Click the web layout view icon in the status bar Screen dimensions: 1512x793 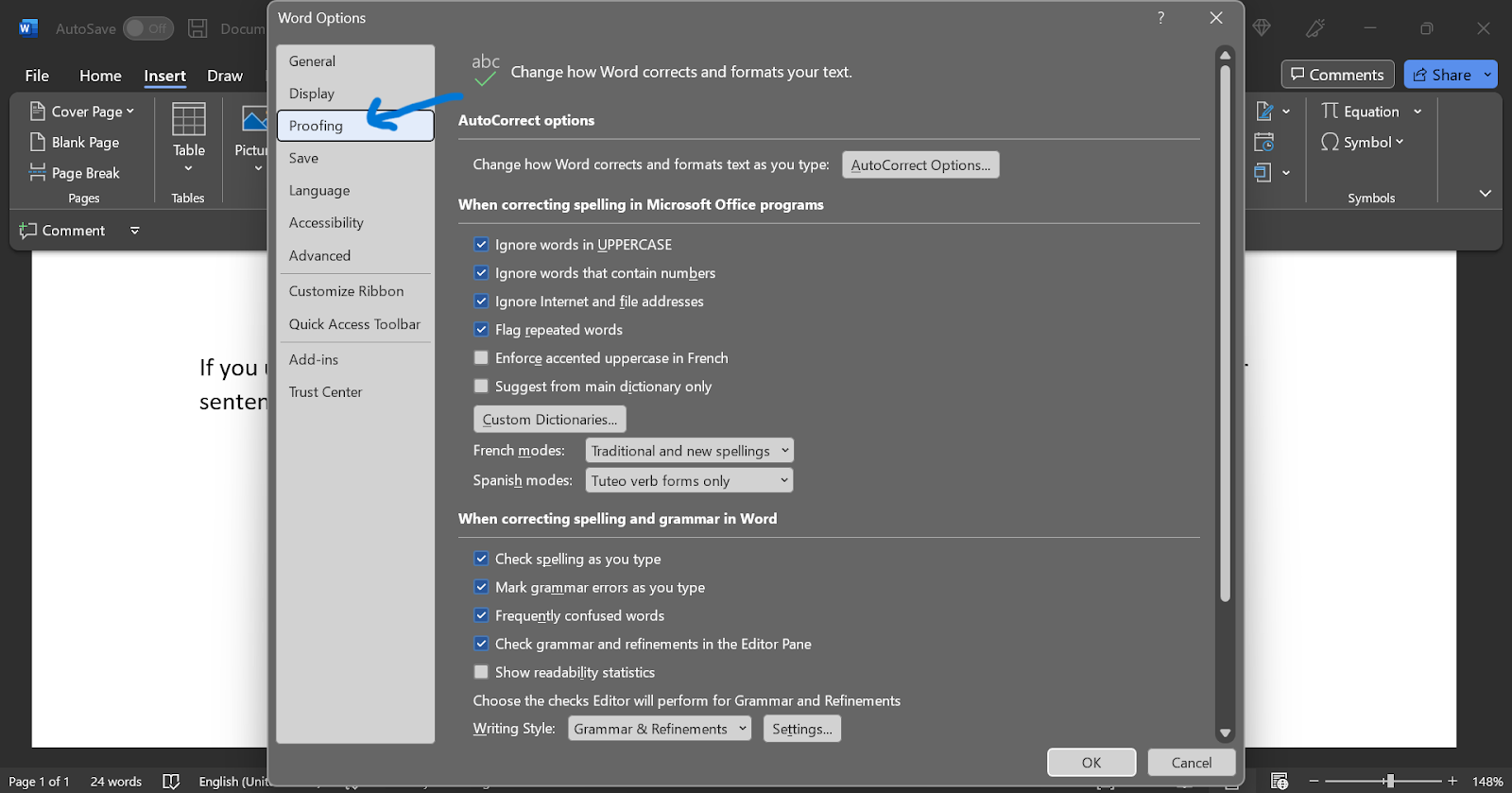[1280, 782]
